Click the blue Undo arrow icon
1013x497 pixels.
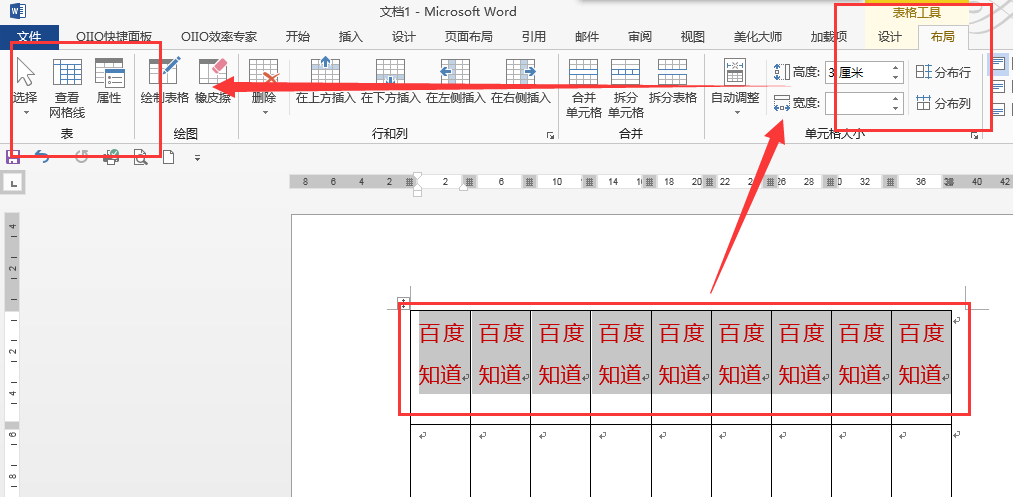tap(42, 156)
